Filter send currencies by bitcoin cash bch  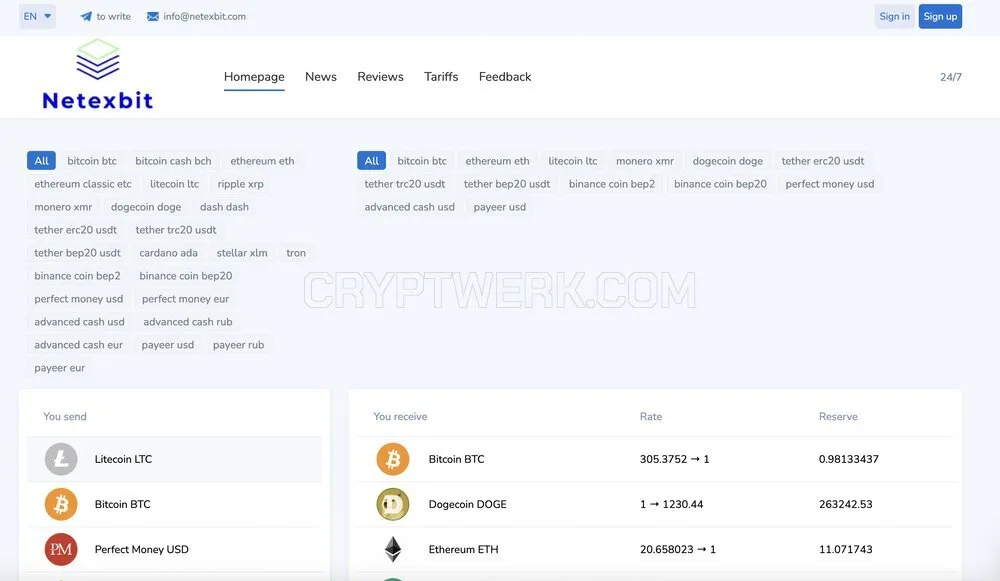[173, 161]
